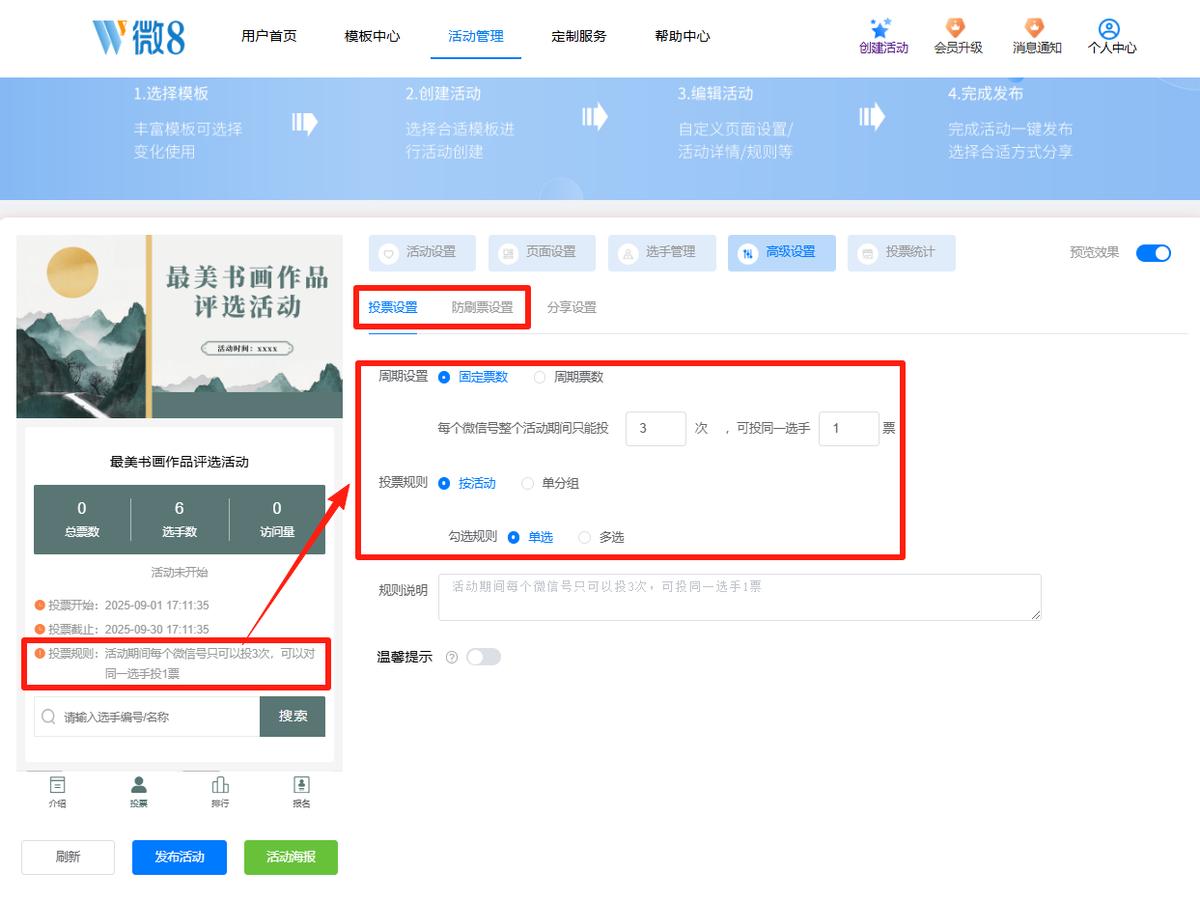Open 会员升级 badge icon
Viewport: 1200px width, 906px height.
point(956,28)
